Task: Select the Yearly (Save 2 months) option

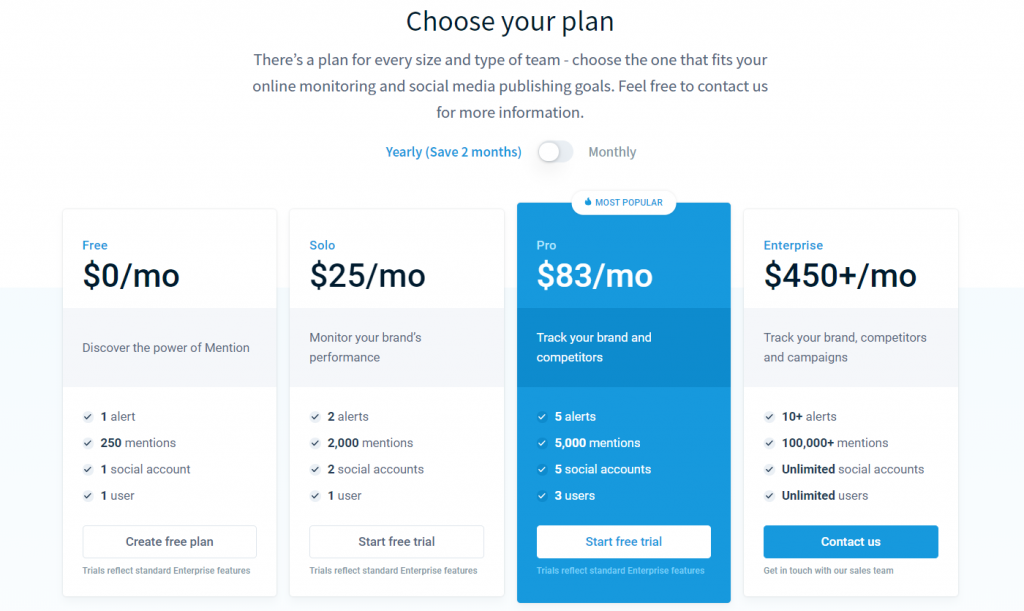Action: [x=453, y=152]
